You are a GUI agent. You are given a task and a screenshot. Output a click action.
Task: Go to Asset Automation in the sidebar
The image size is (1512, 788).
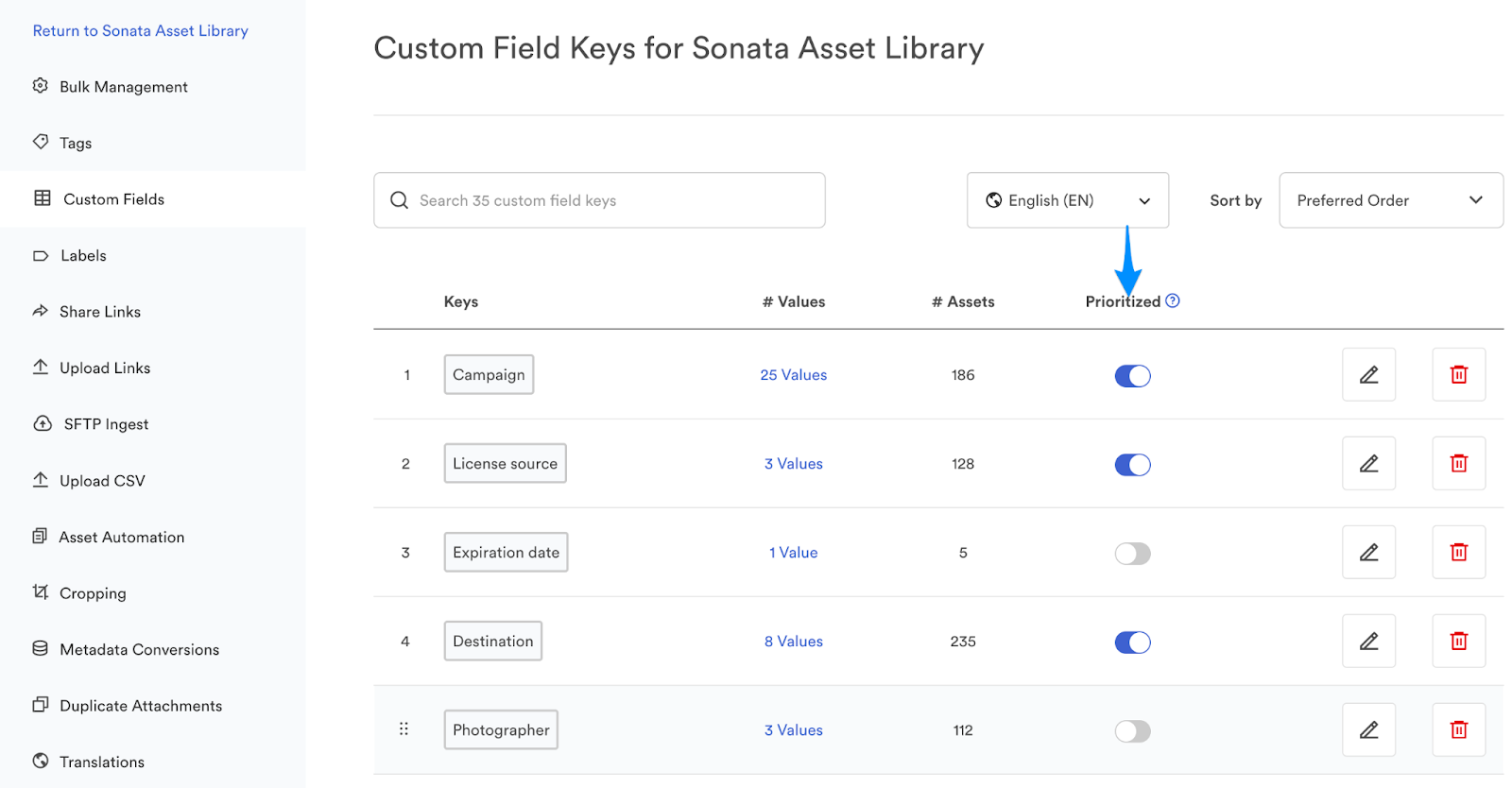click(x=121, y=538)
